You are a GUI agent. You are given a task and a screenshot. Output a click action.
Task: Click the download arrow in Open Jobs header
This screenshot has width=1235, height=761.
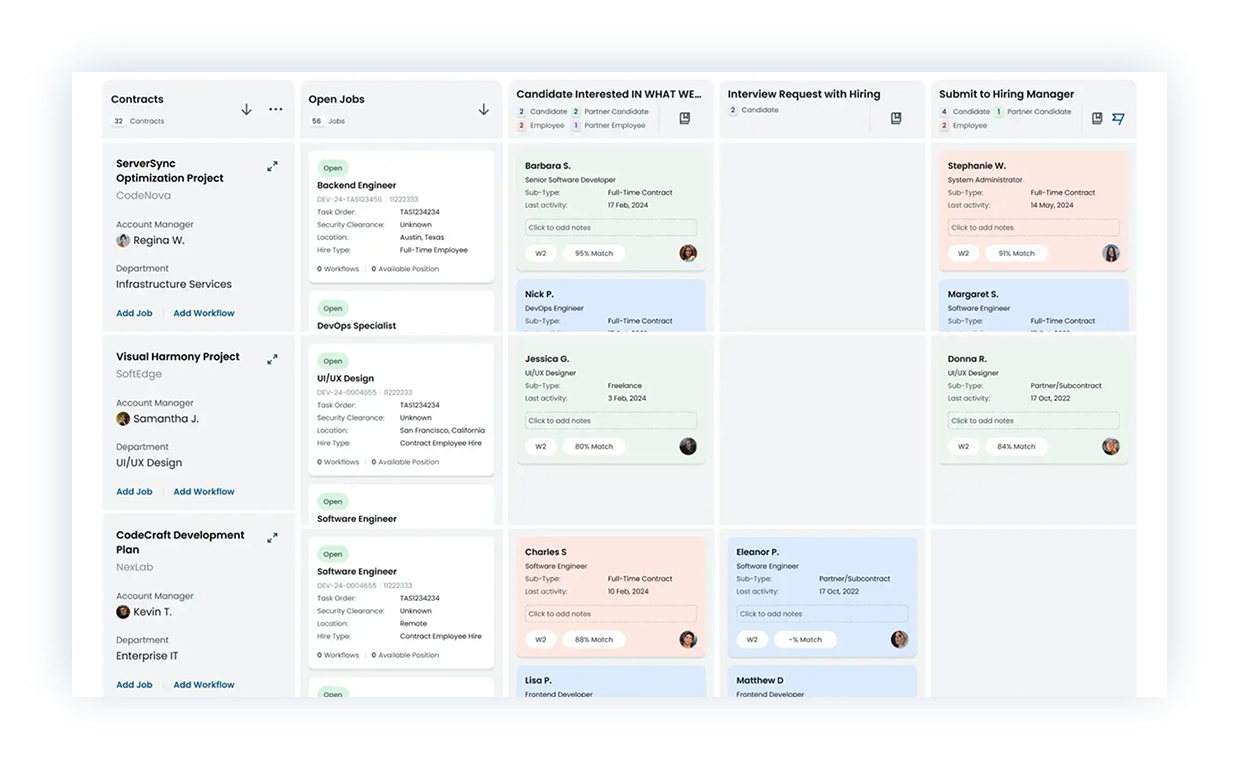click(484, 109)
